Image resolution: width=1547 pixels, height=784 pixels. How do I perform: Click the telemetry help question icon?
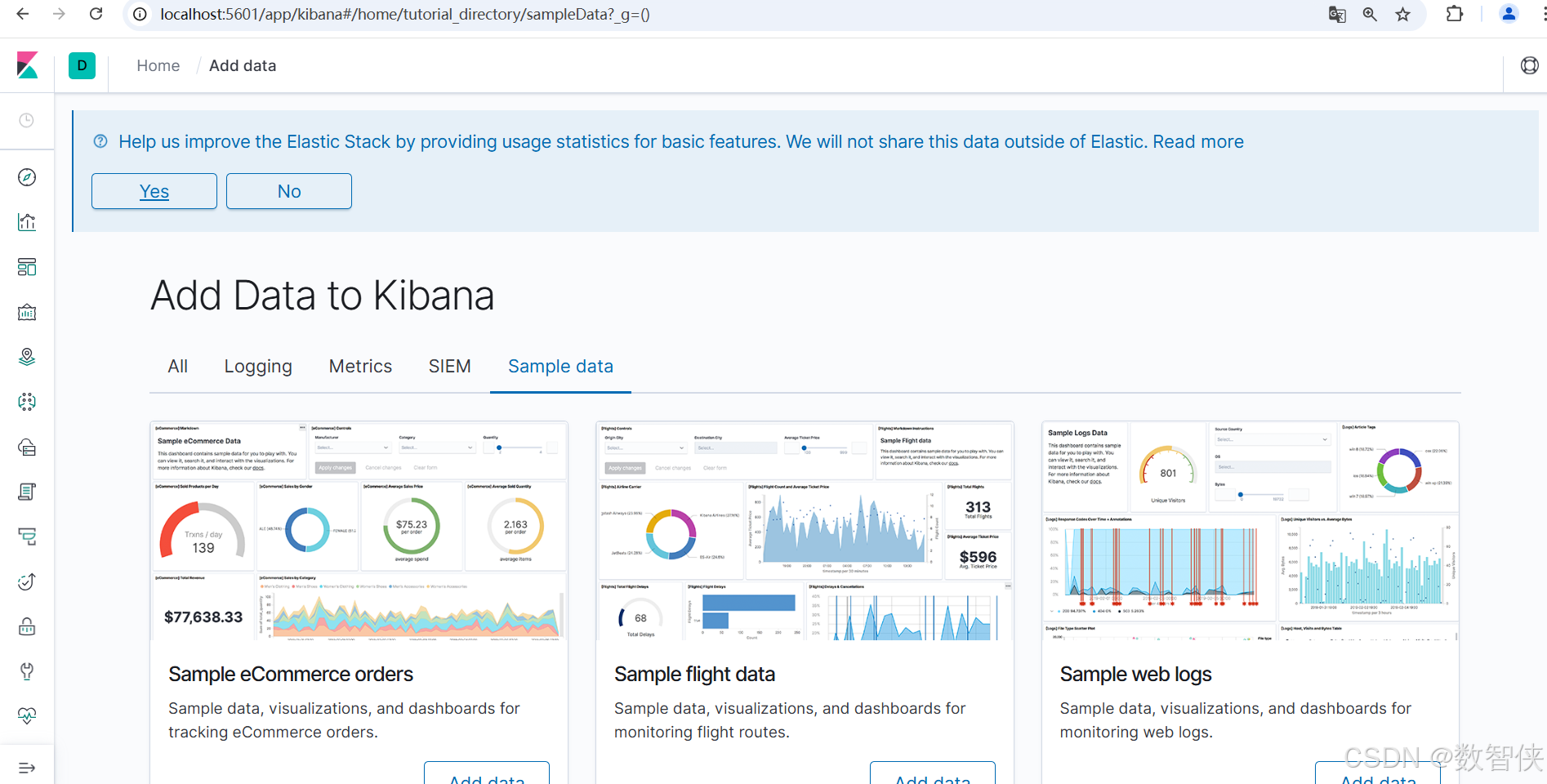[100, 141]
